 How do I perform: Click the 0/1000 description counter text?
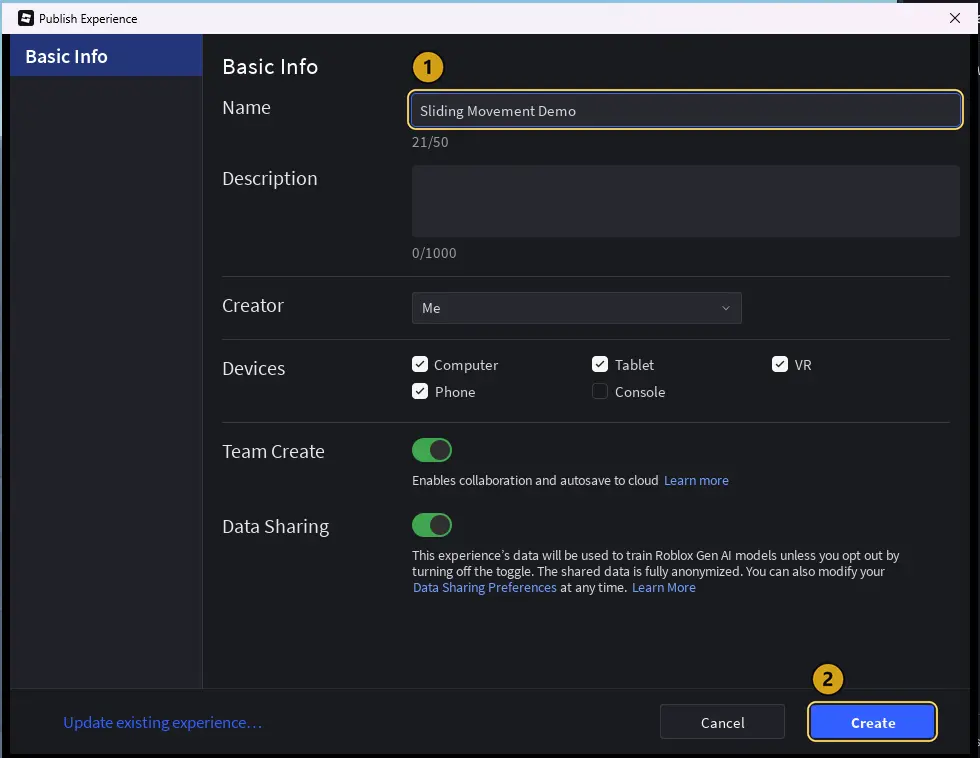(x=434, y=253)
